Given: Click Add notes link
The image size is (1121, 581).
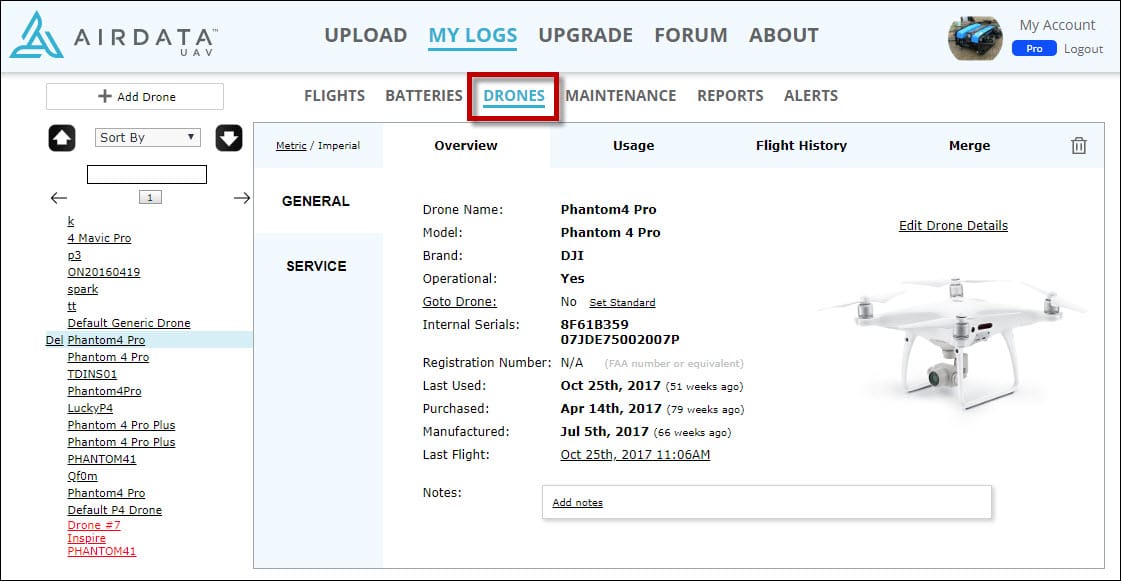Looking at the screenshot, I should click(x=578, y=503).
